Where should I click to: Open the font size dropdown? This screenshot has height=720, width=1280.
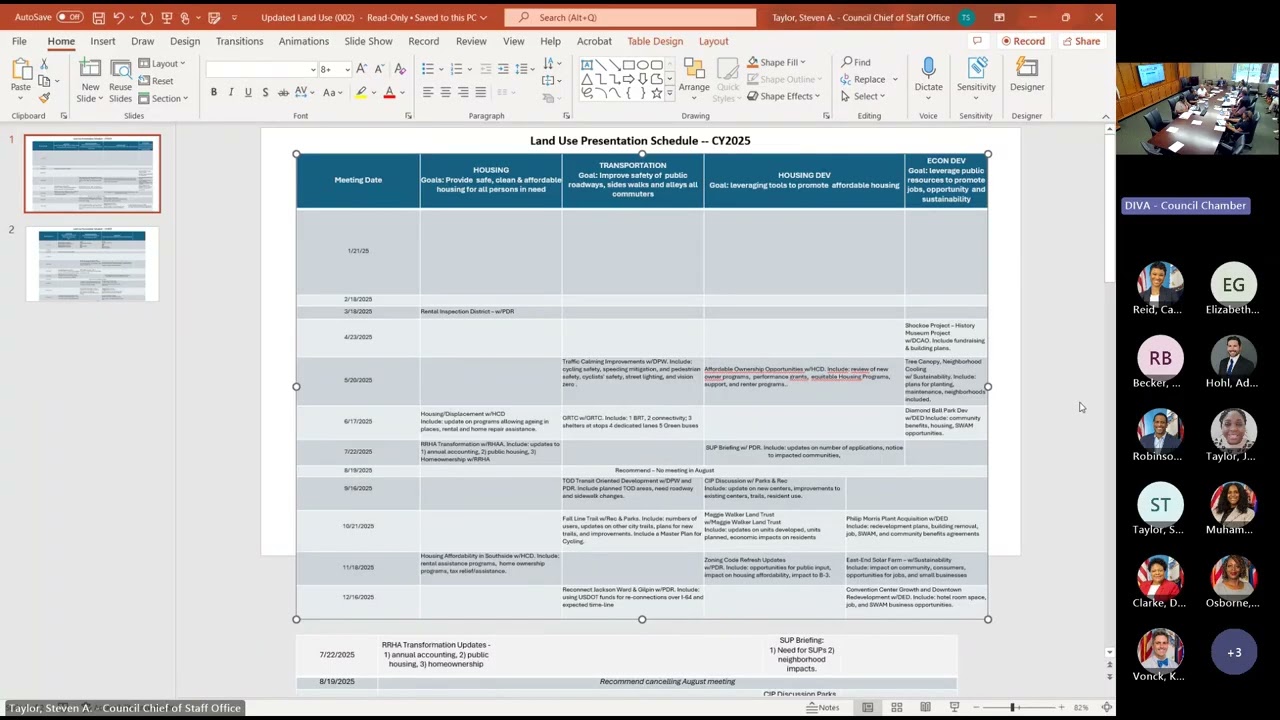347,69
